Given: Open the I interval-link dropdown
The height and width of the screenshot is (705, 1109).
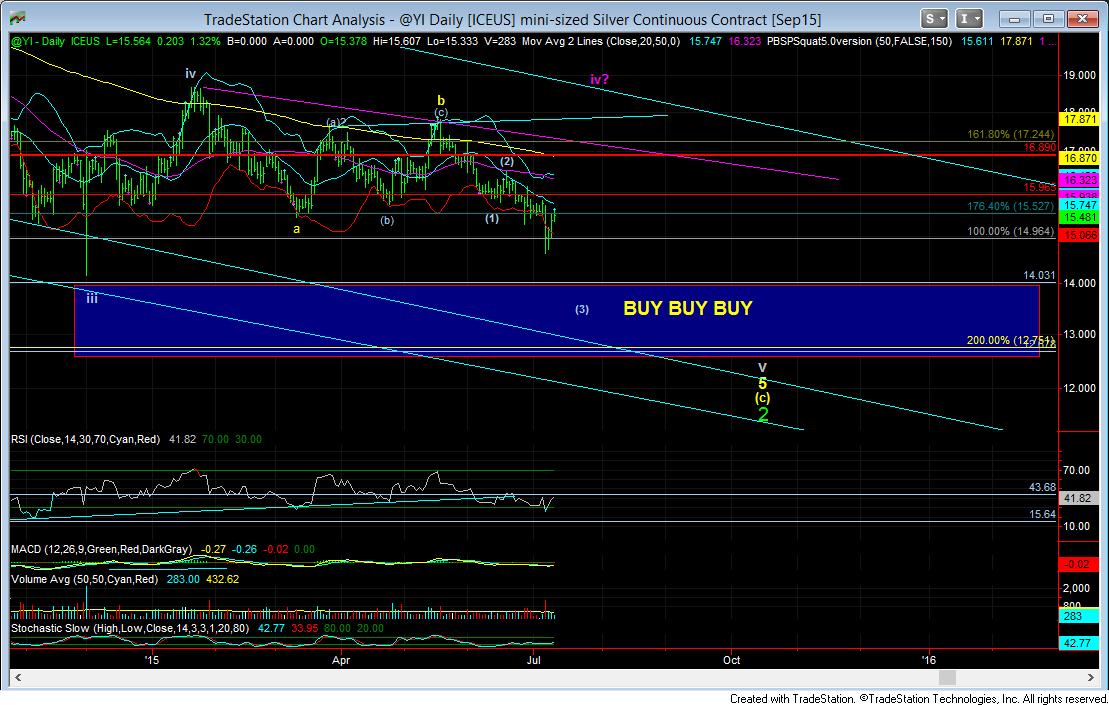Looking at the screenshot, I should click(x=970, y=18).
